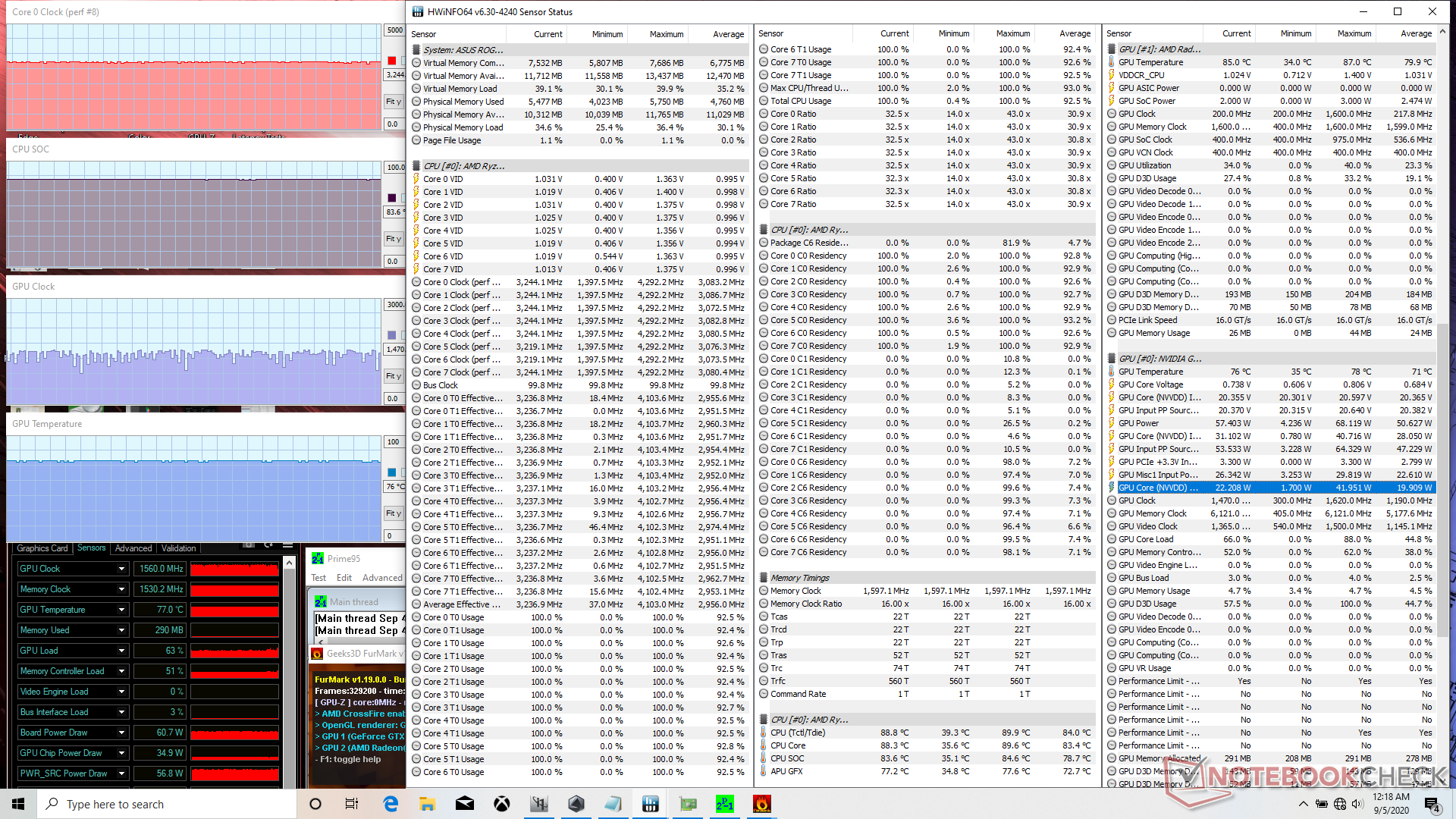Open the notification center icon
The height and width of the screenshot is (819, 1456).
pyautogui.click(x=1431, y=804)
